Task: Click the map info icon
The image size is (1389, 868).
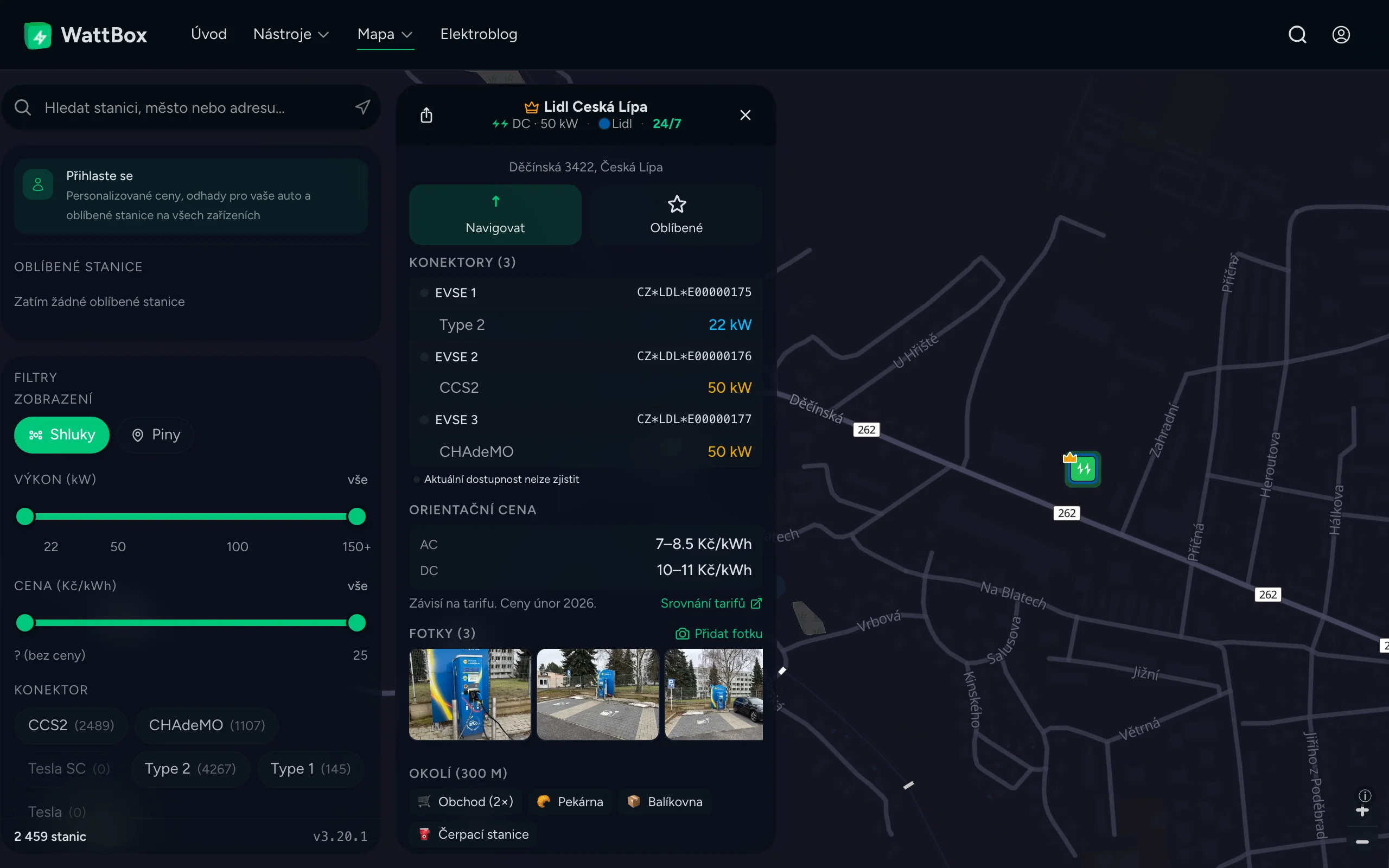Action: click(x=1365, y=795)
